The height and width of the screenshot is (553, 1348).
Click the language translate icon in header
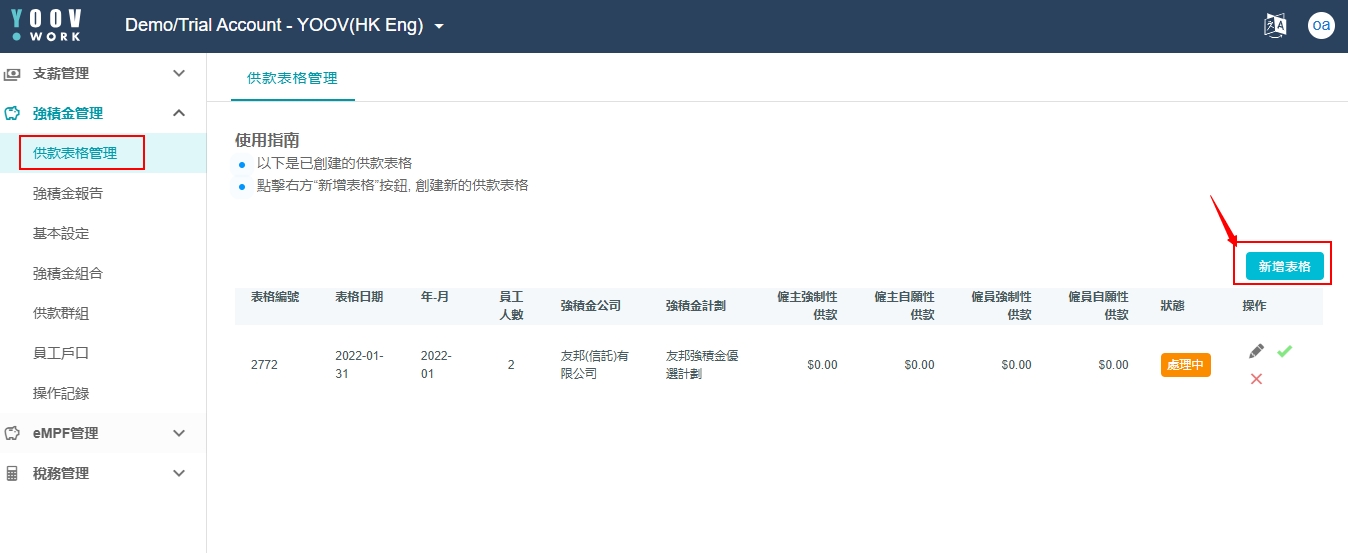tap(1275, 26)
